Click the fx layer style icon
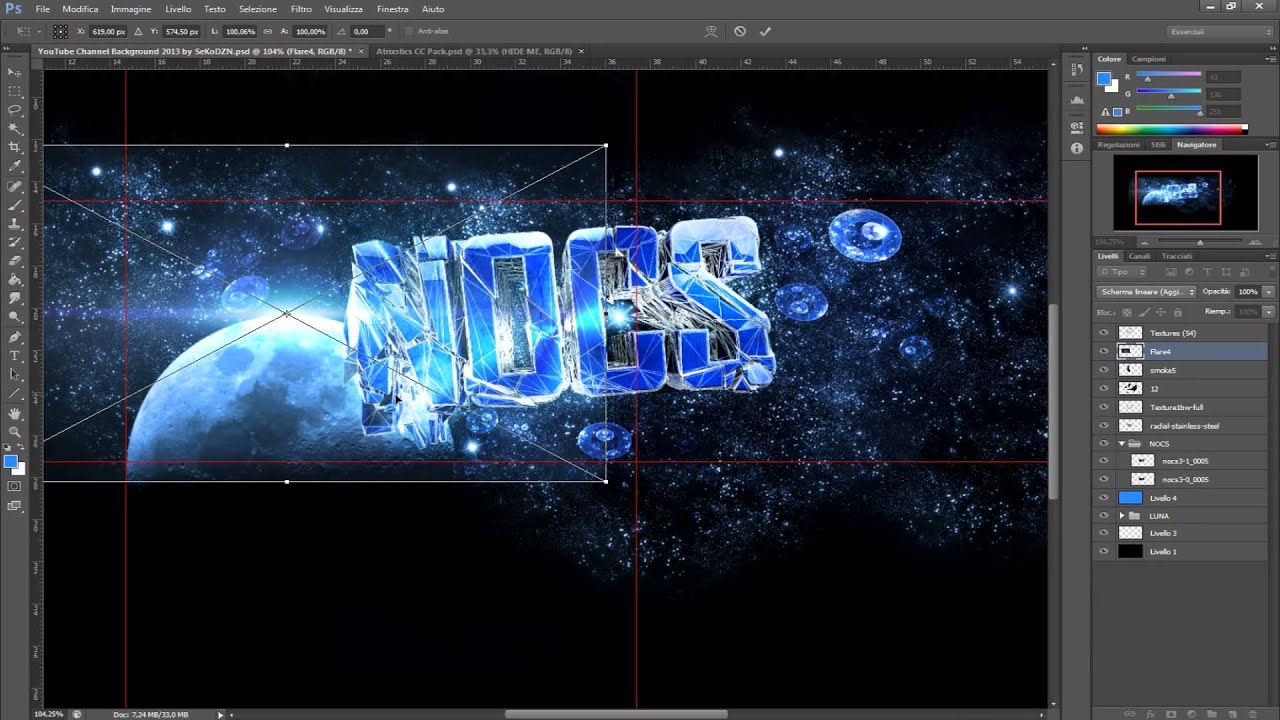This screenshot has height=720, width=1280. click(1152, 713)
